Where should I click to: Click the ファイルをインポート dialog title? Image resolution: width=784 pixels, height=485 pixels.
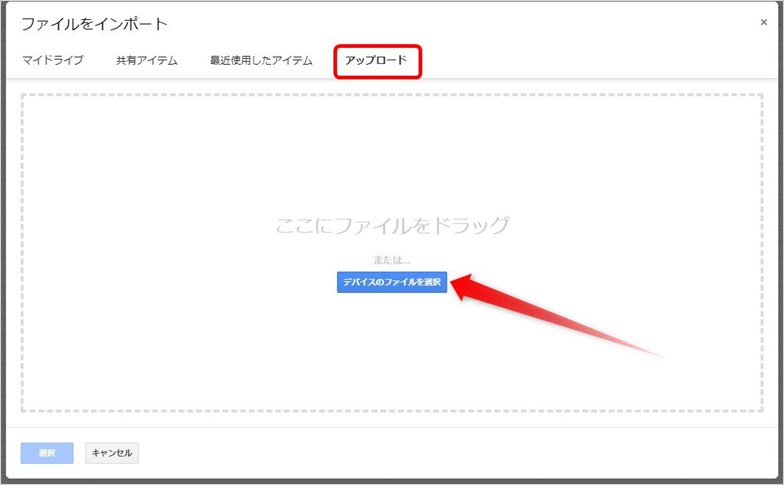(94, 24)
